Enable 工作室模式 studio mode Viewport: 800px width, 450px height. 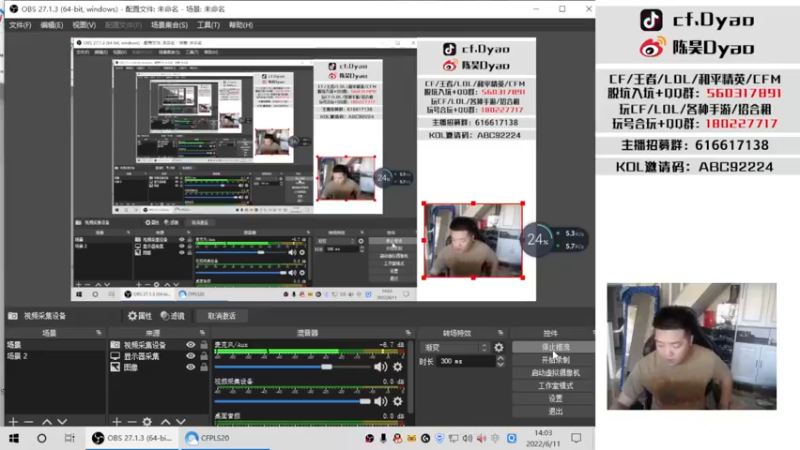tap(555, 385)
